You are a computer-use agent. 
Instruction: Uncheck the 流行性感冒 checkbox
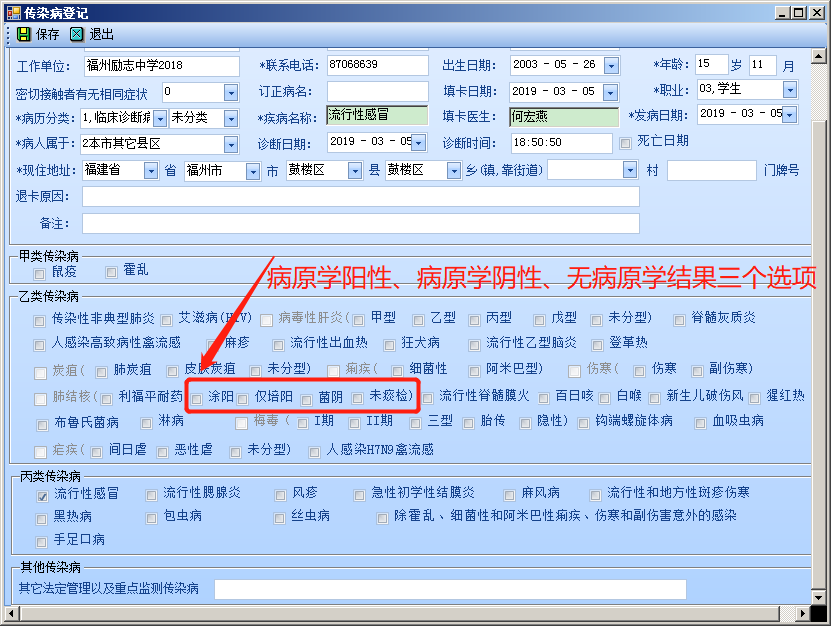[43, 496]
